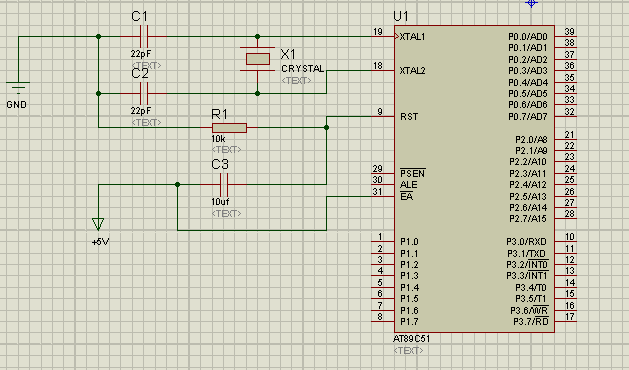Click the GND ground terminal symbol

18,87
